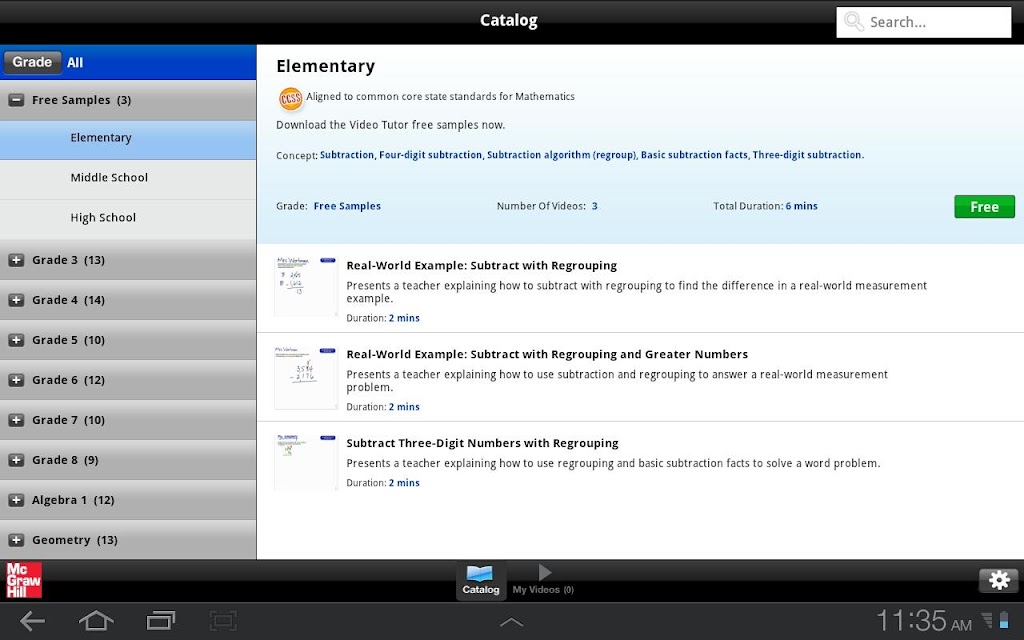This screenshot has width=1024, height=640.
Task: Click the CCSS badge icon
Action: (x=290, y=99)
